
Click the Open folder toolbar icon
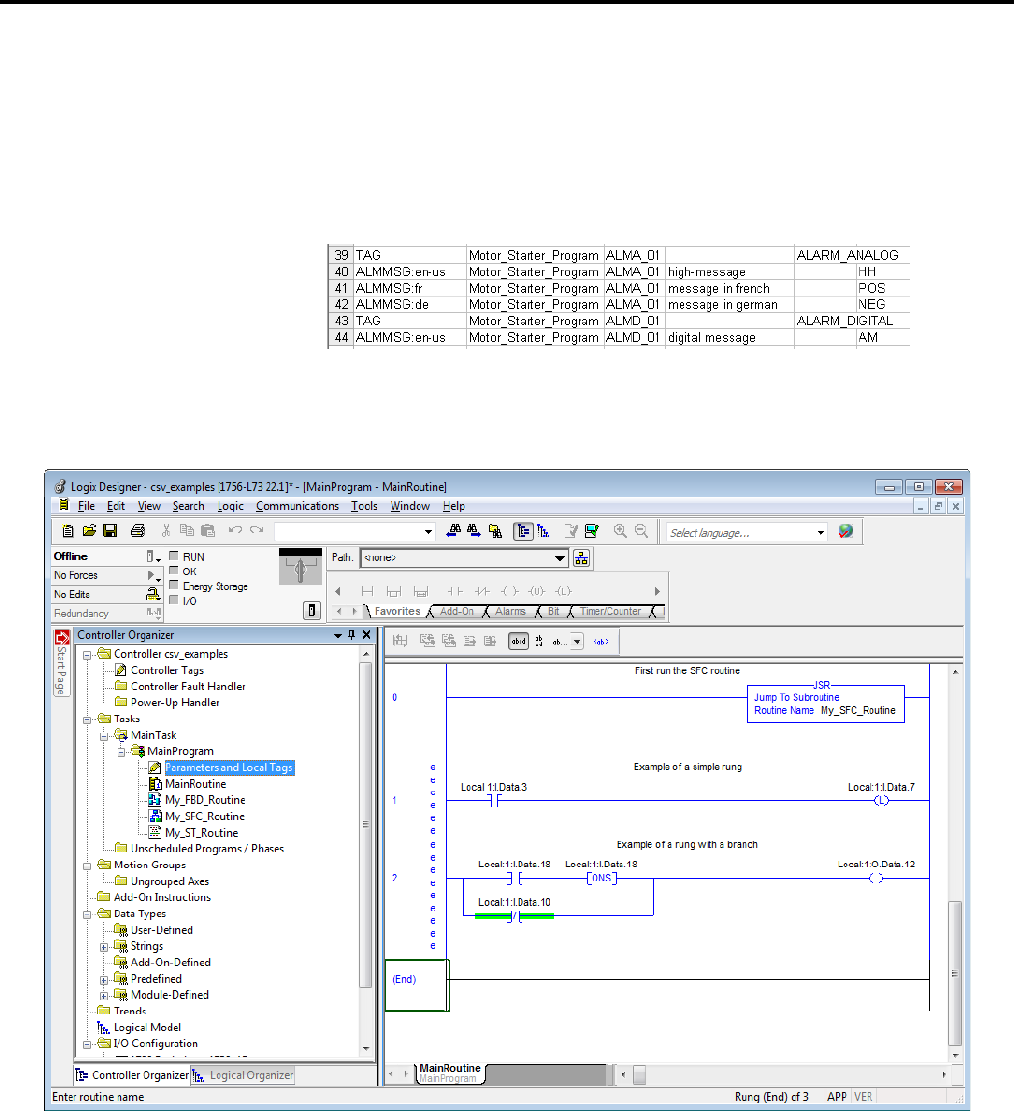pos(89,532)
